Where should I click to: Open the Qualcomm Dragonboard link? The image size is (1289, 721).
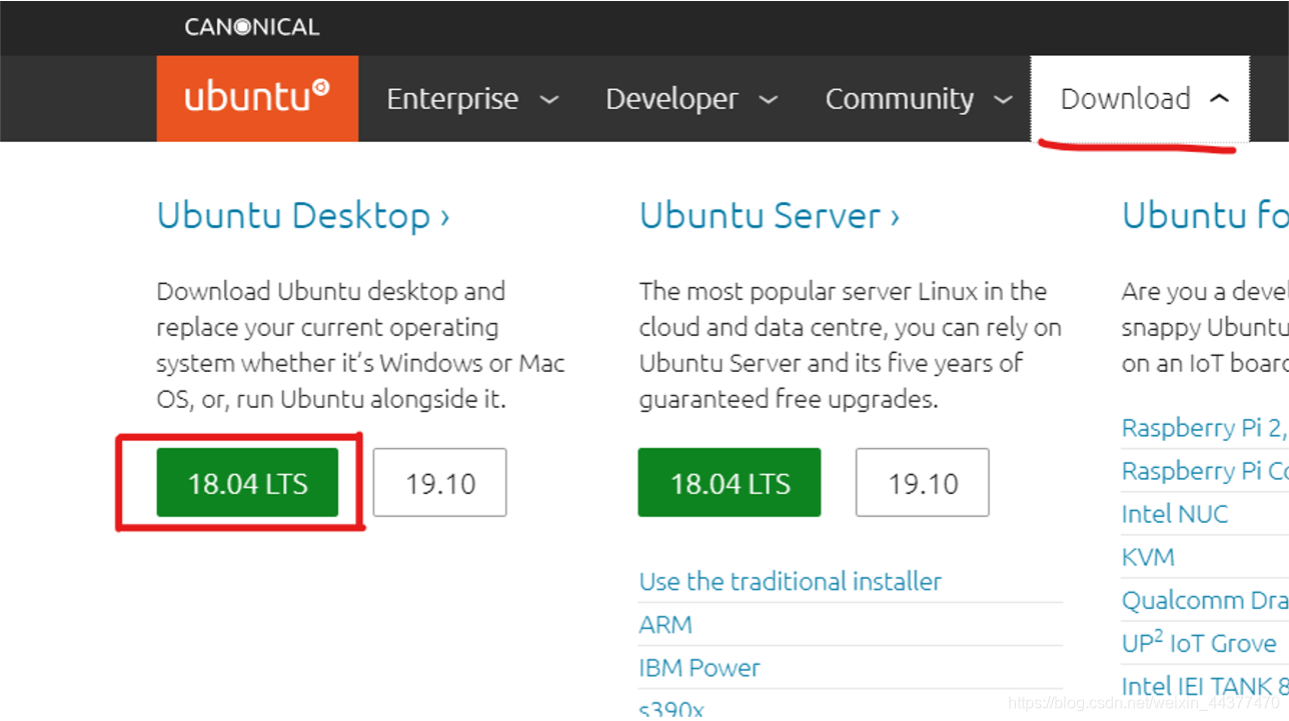coord(1205,600)
